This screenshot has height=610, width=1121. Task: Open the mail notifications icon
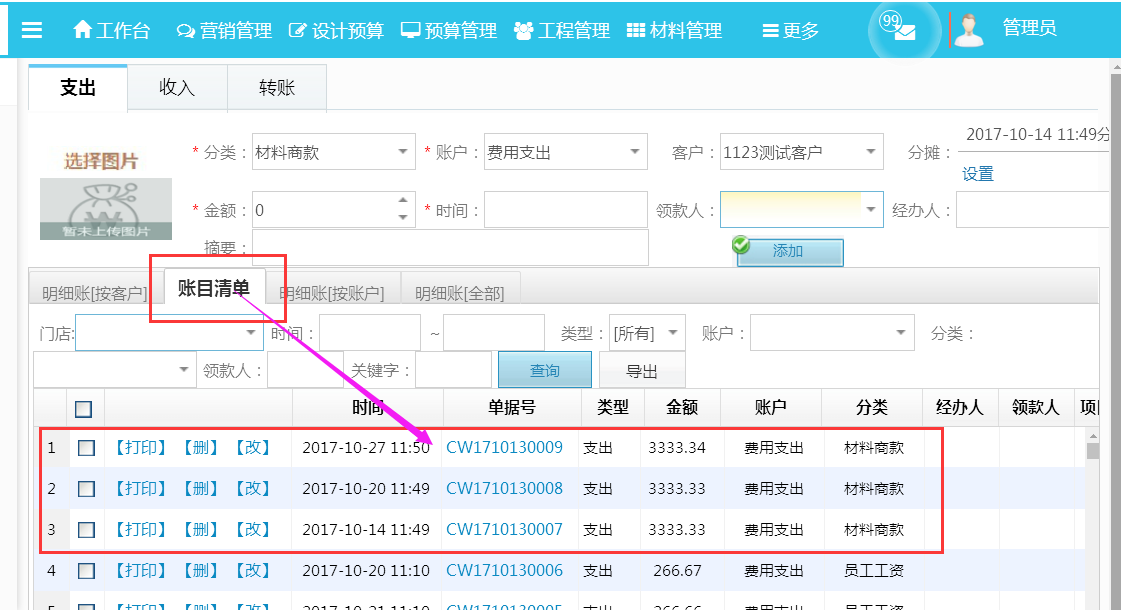pos(903,31)
